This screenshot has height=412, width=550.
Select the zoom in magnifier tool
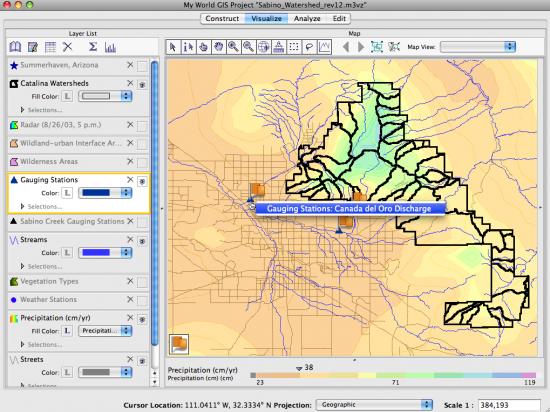pos(234,47)
